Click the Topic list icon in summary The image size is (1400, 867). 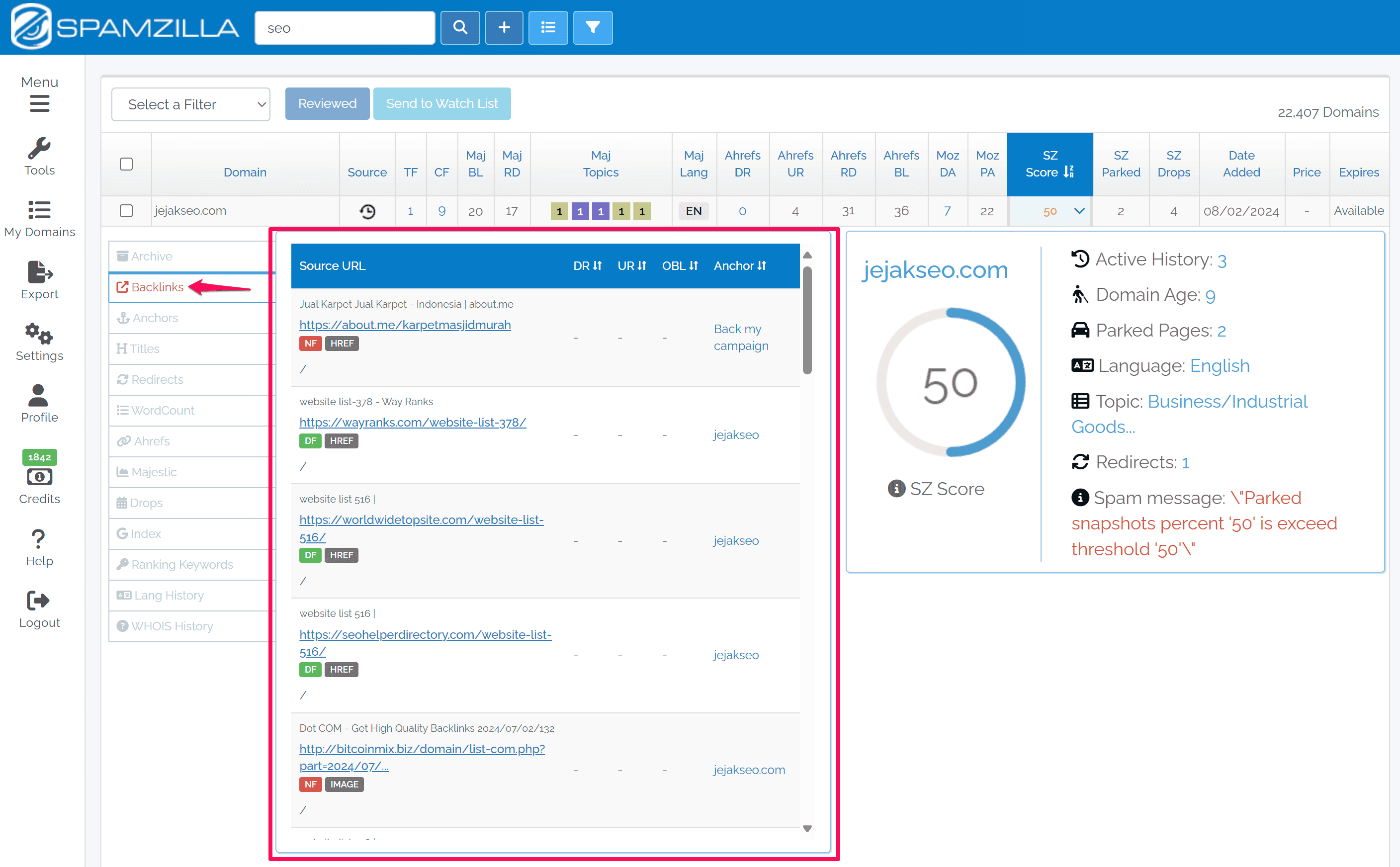(1080, 401)
